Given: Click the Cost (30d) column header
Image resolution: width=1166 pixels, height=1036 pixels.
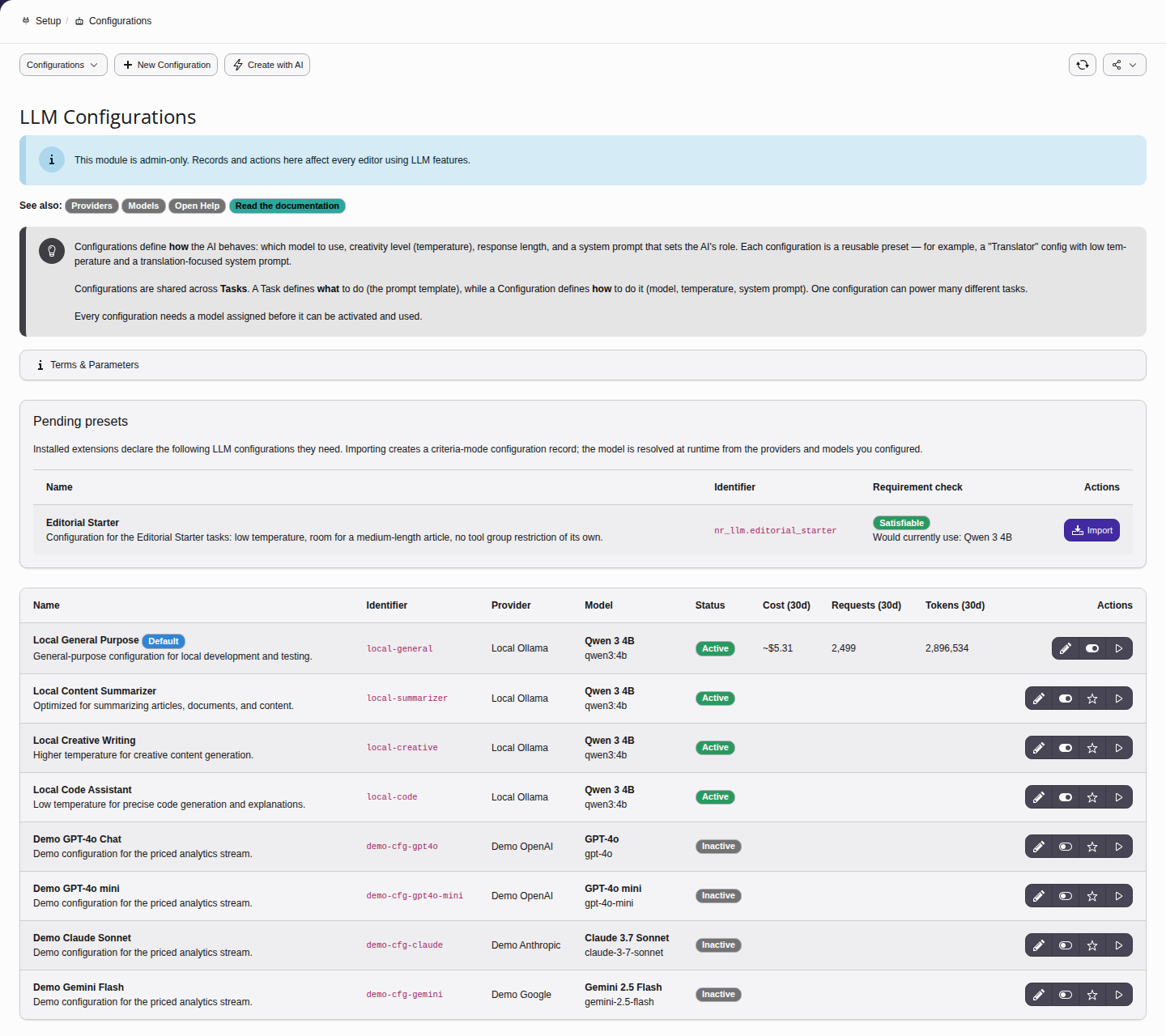Looking at the screenshot, I should (x=786, y=605).
